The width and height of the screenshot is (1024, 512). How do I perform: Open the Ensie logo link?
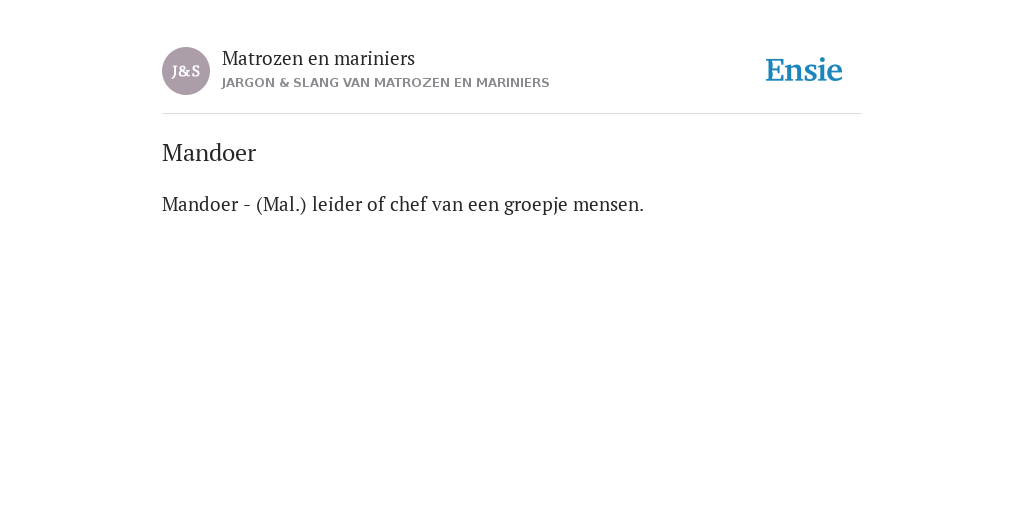click(804, 71)
